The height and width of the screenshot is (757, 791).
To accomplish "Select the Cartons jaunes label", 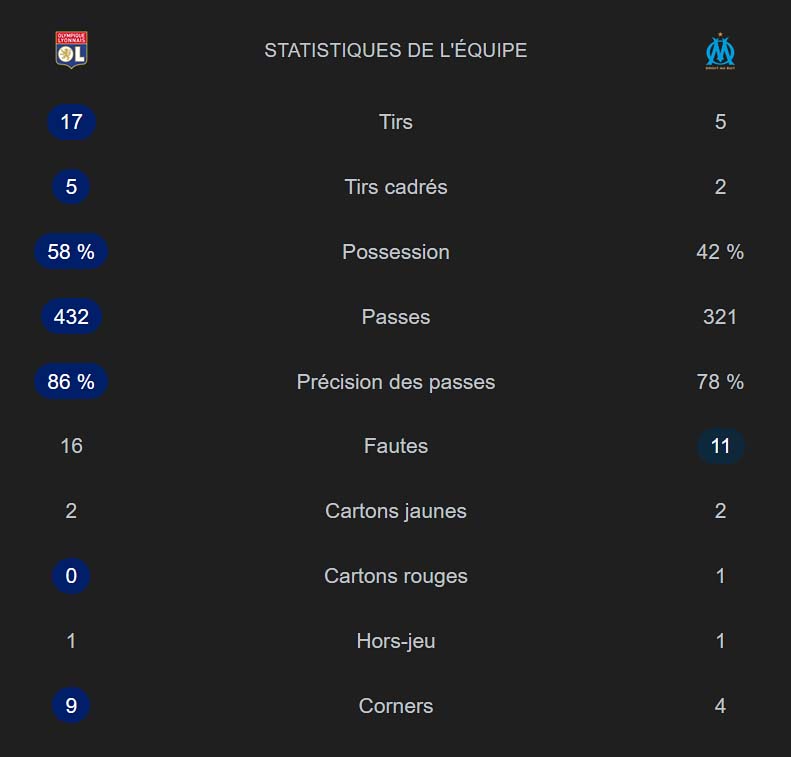I will (x=396, y=511).
